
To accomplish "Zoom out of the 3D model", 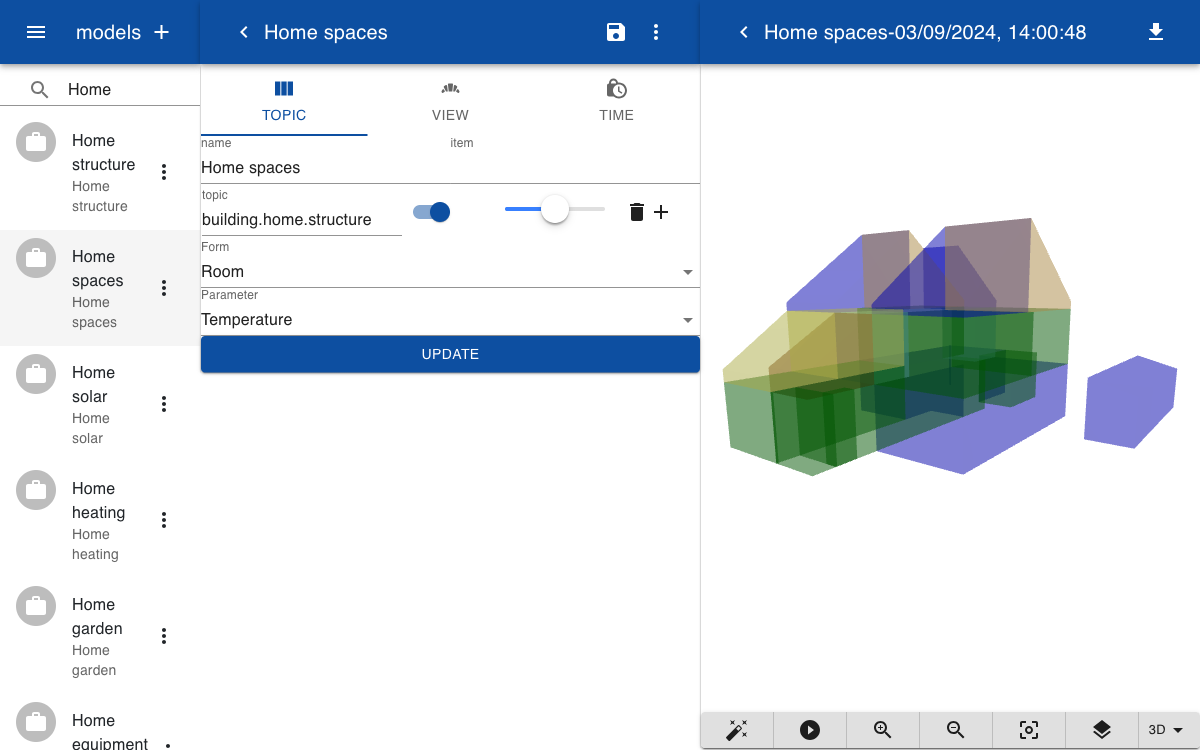I will coord(956,730).
